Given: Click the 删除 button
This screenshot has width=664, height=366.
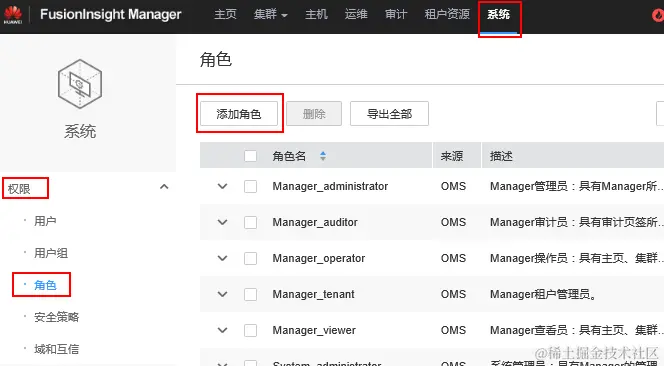Looking at the screenshot, I should (x=314, y=114).
